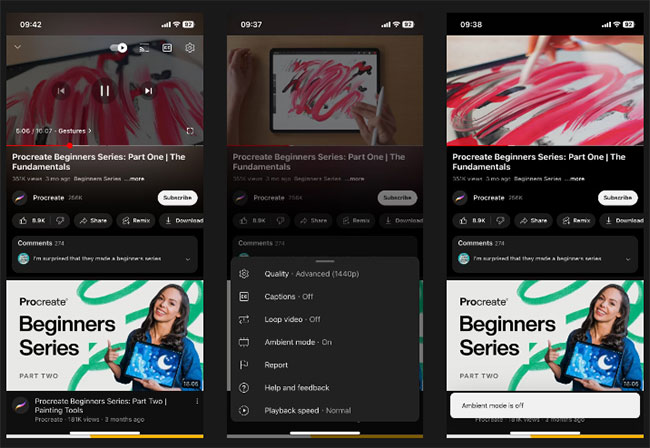Expand the Comments section in left phone

pos(104,254)
